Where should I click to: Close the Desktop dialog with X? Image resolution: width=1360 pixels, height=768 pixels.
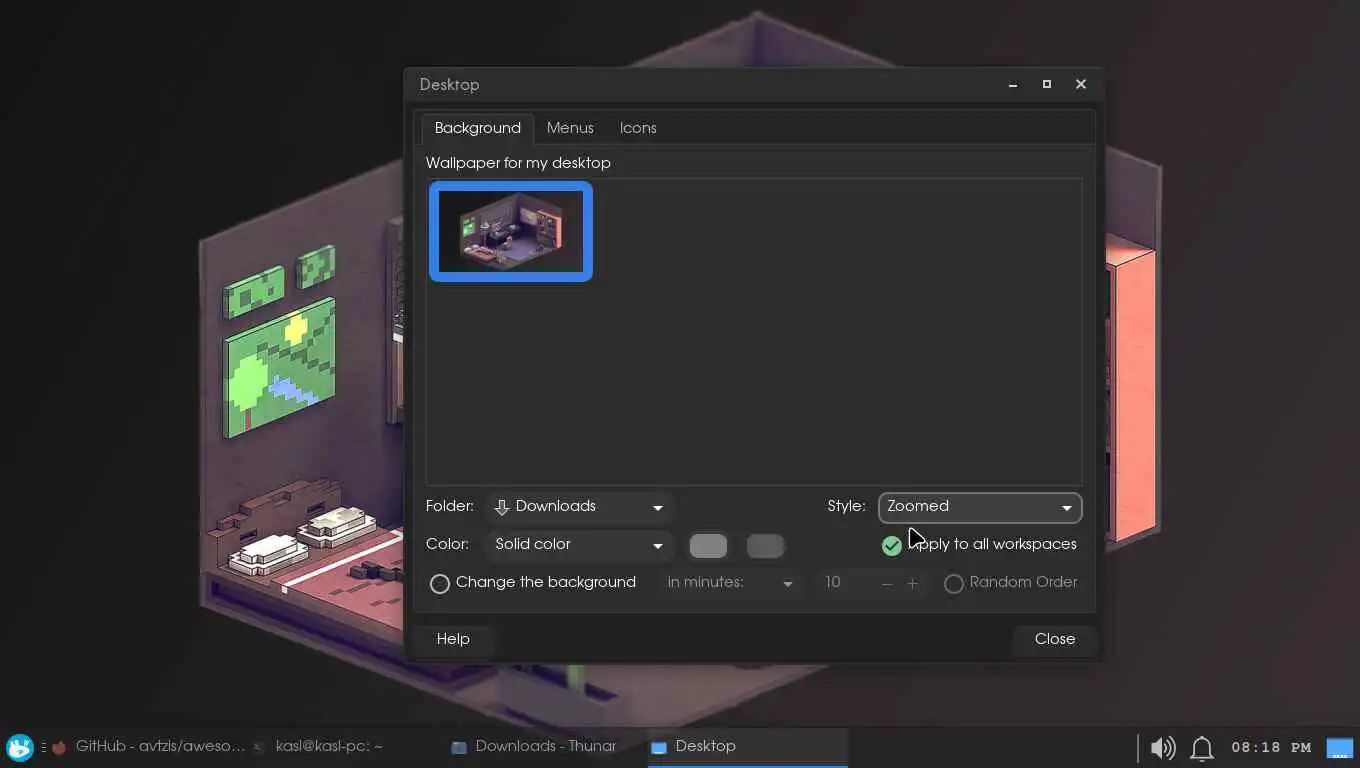[1081, 85]
